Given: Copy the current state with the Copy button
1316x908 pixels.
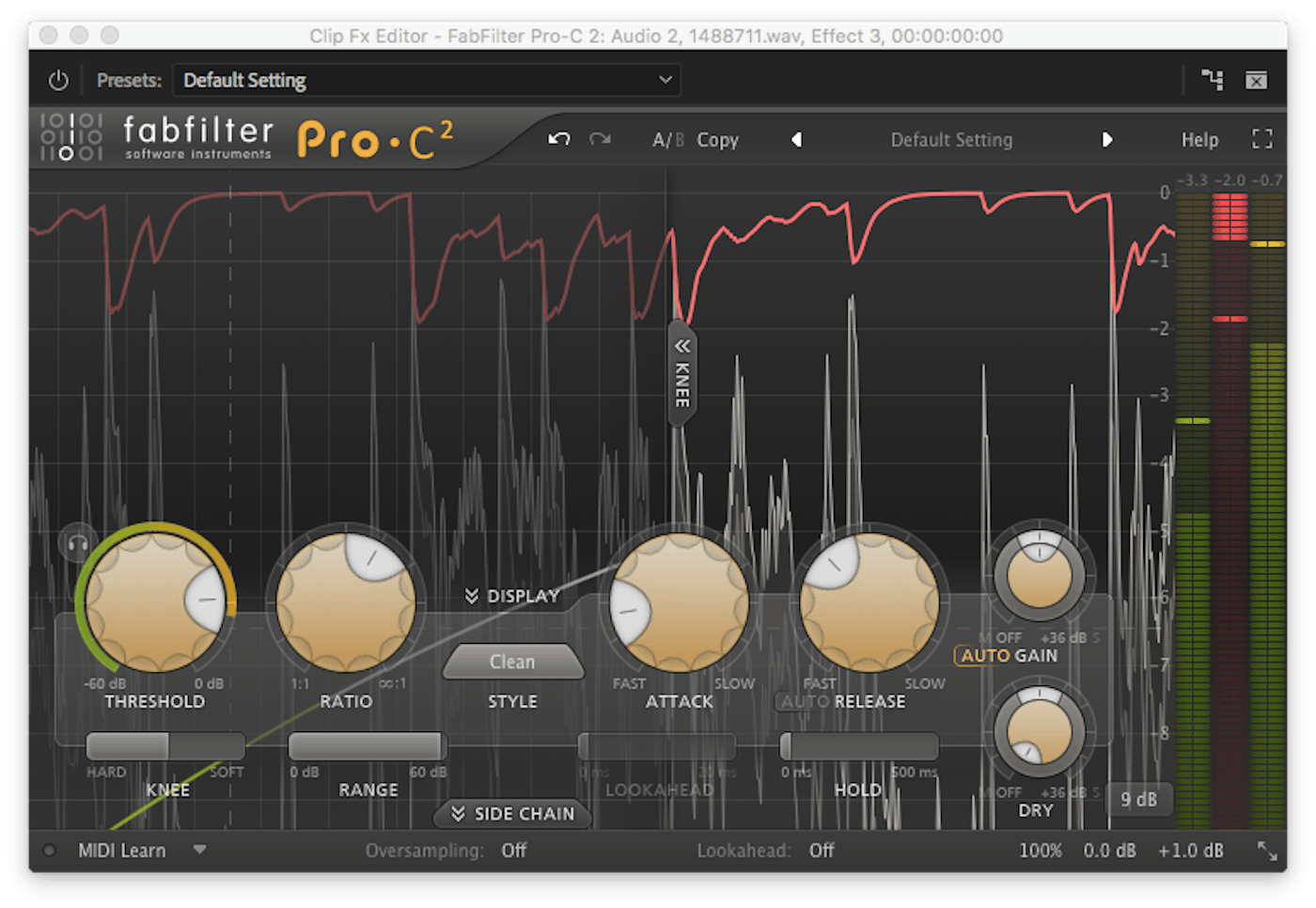Looking at the screenshot, I should coord(717,140).
